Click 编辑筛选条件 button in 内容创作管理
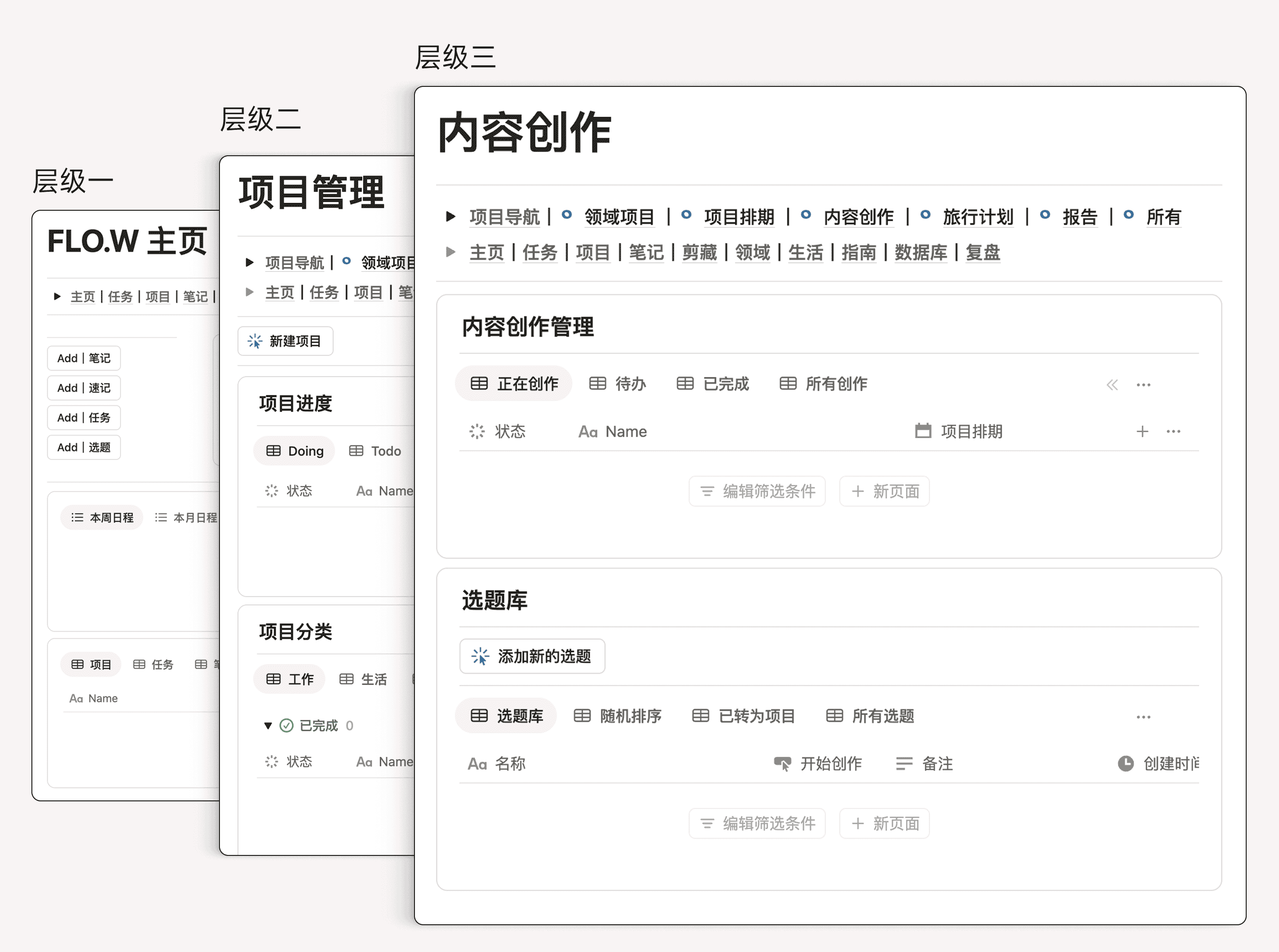1279x952 pixels. click(757, 491)
